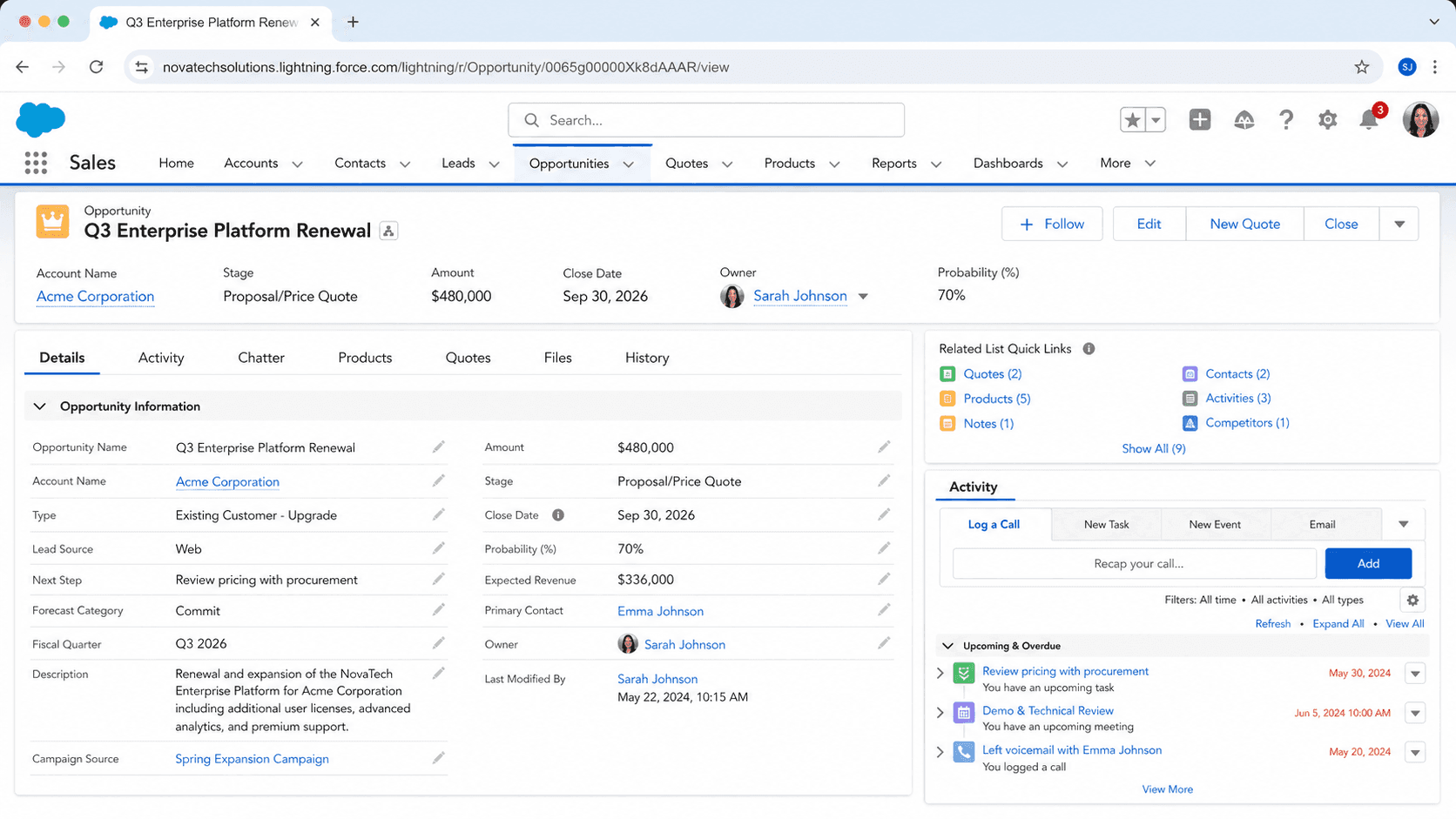Edit the Next Step pencil icon
Screen dimensions: 1456x819
click(439, 579)
